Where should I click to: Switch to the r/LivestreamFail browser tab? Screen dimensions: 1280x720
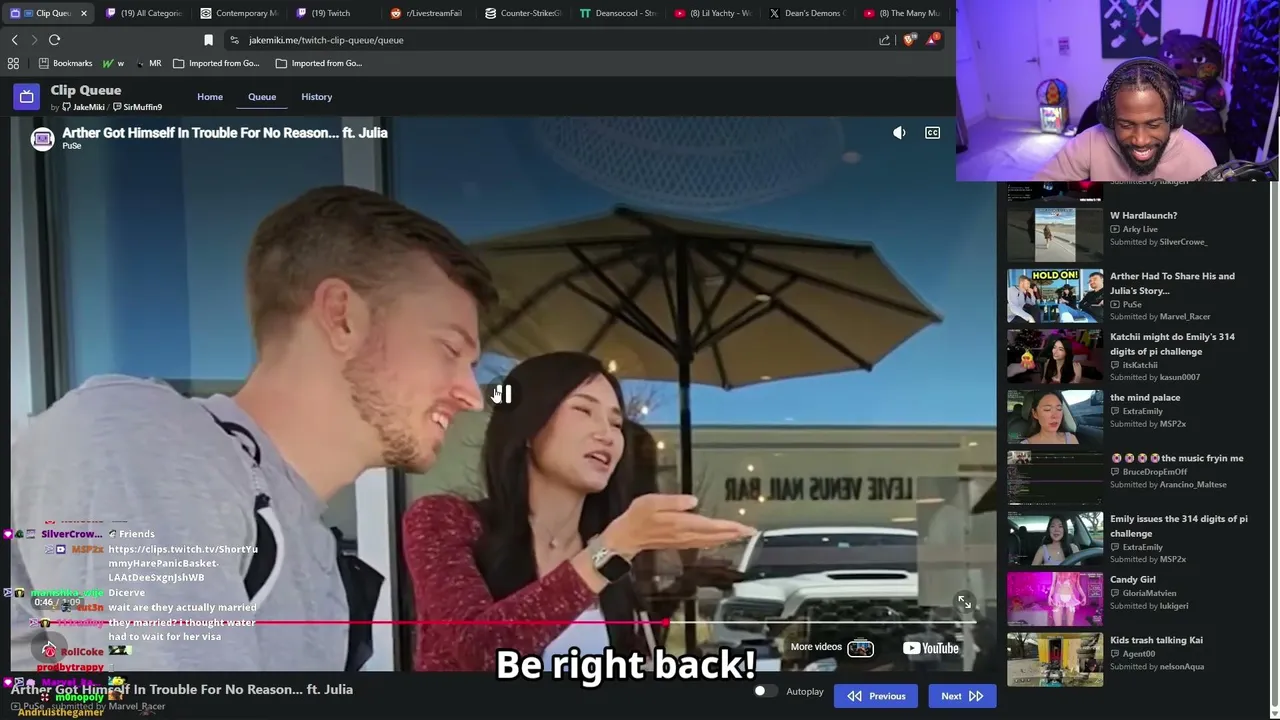(427, 13)
